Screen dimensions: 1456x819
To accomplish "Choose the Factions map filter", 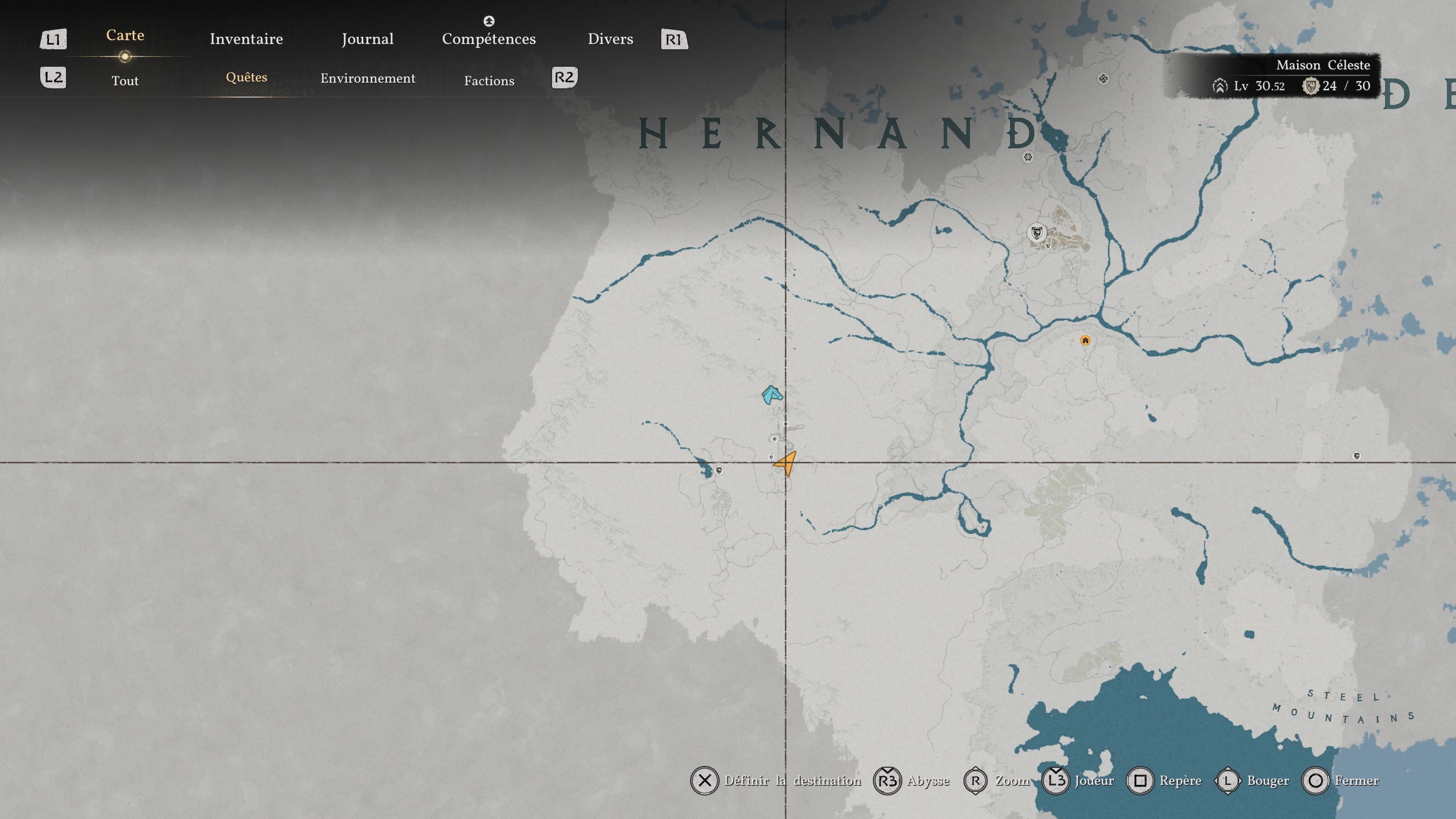I will pos(490,81).
